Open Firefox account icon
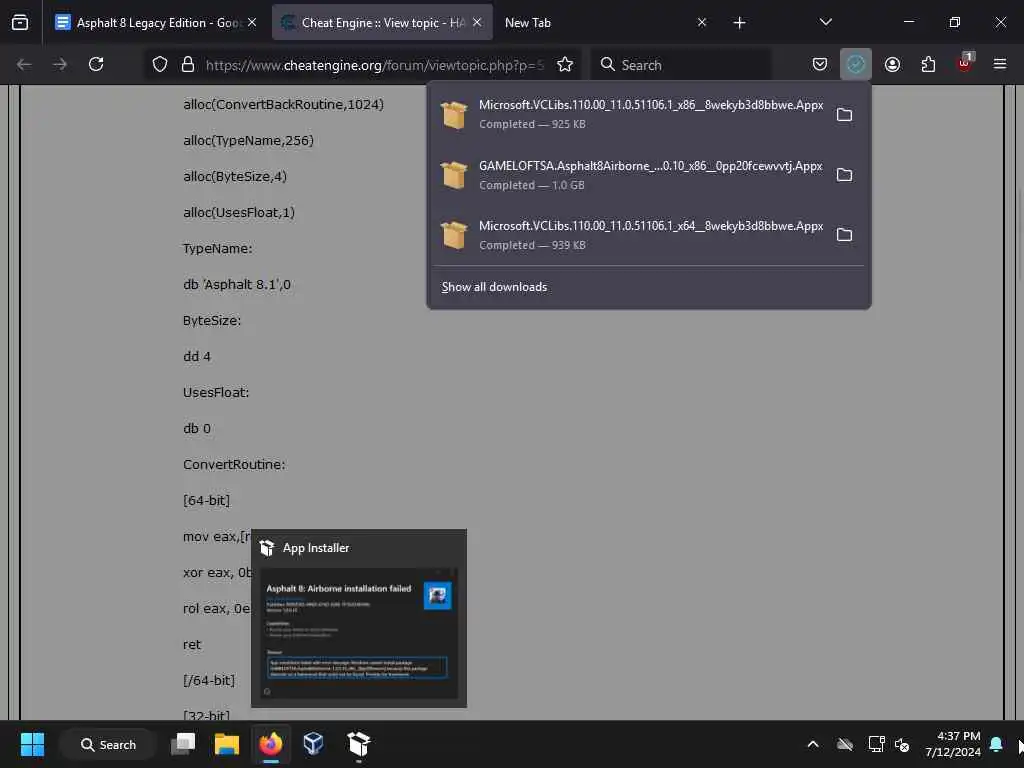 pyautogui.click(x=892, y=65)
